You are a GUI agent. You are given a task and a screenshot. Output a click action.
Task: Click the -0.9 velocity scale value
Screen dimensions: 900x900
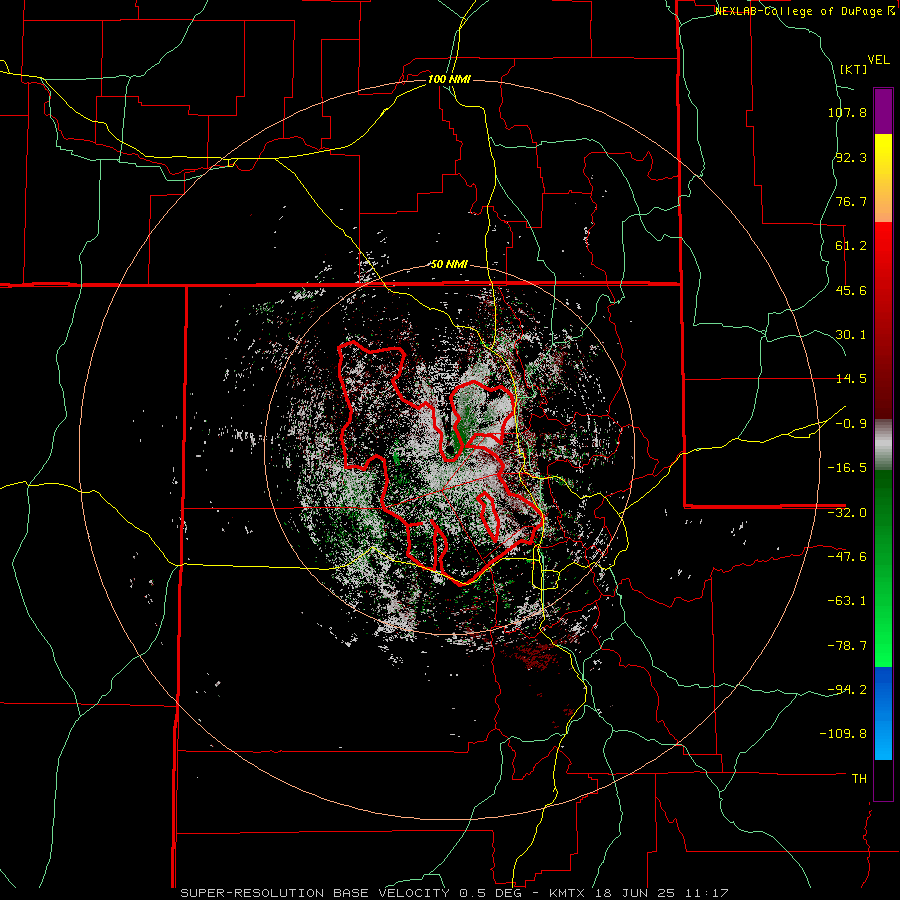coord(851,424)
